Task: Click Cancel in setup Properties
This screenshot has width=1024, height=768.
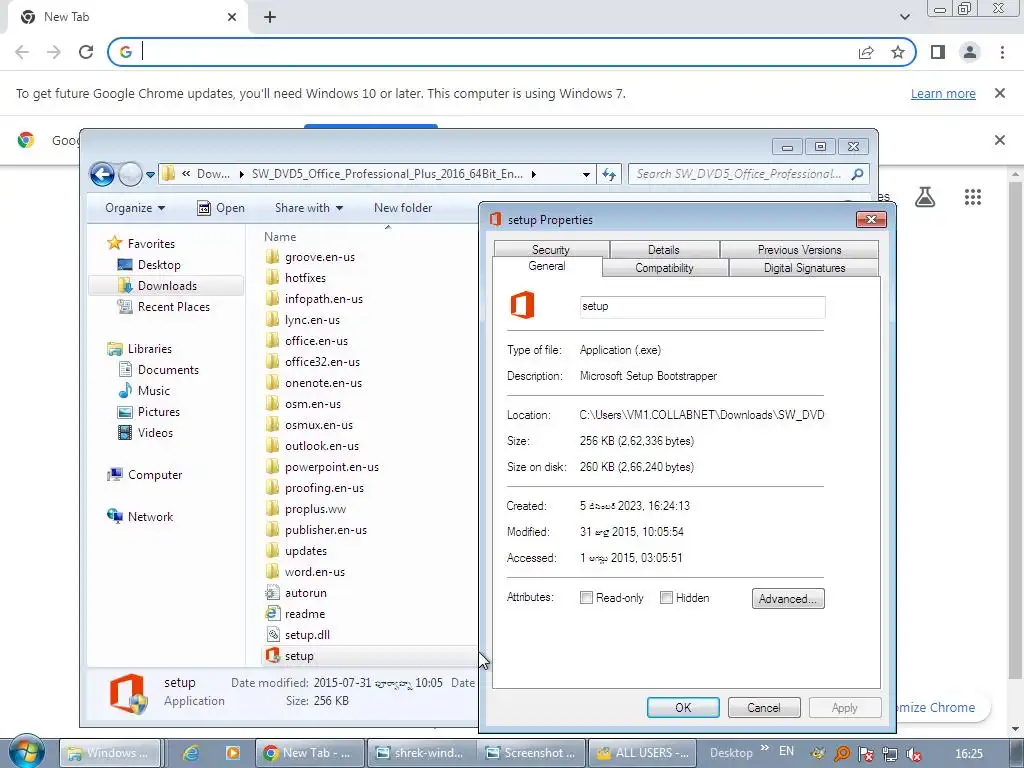Action: 764,707
